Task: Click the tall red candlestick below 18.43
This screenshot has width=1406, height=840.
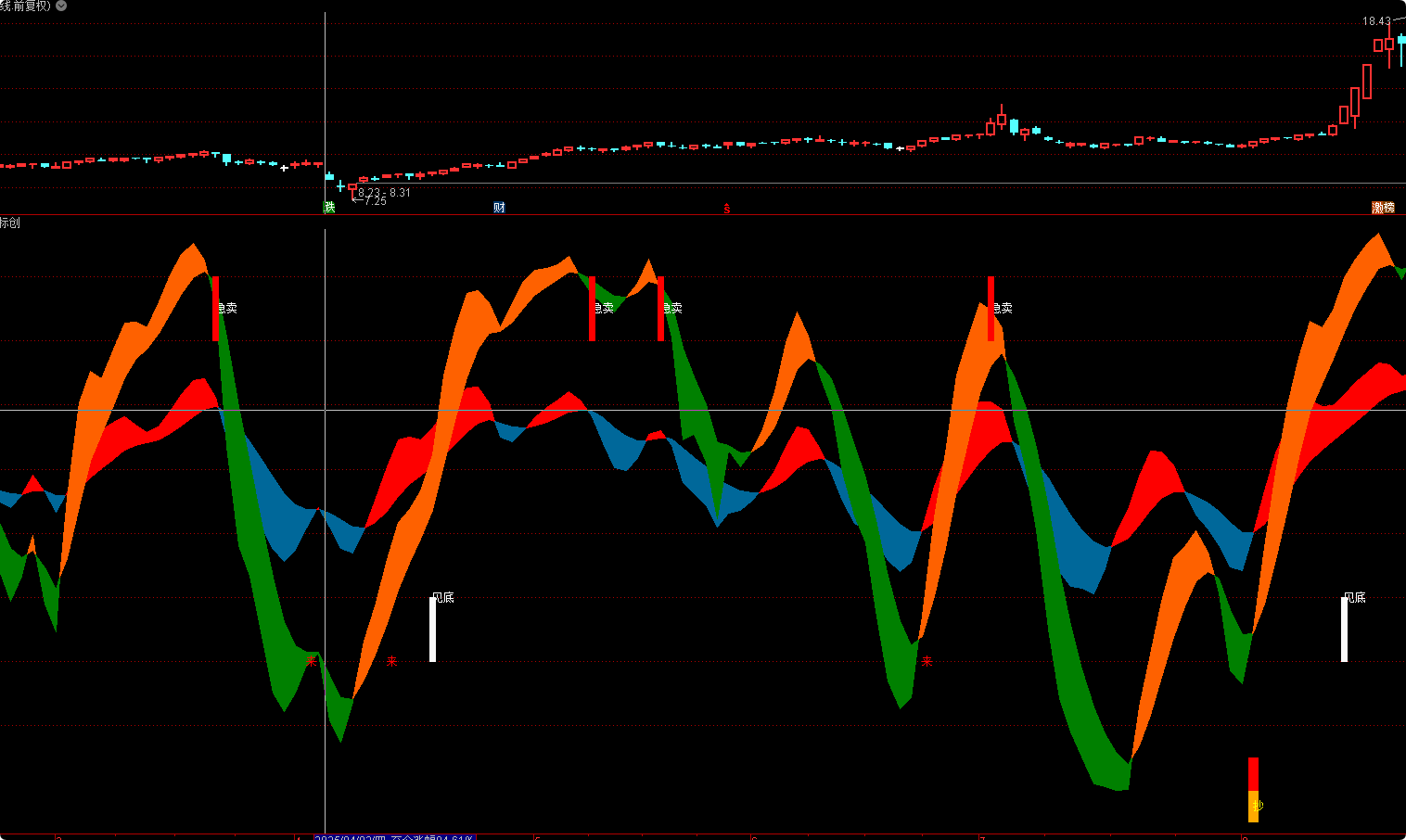Action: (x=1367, y=82)
